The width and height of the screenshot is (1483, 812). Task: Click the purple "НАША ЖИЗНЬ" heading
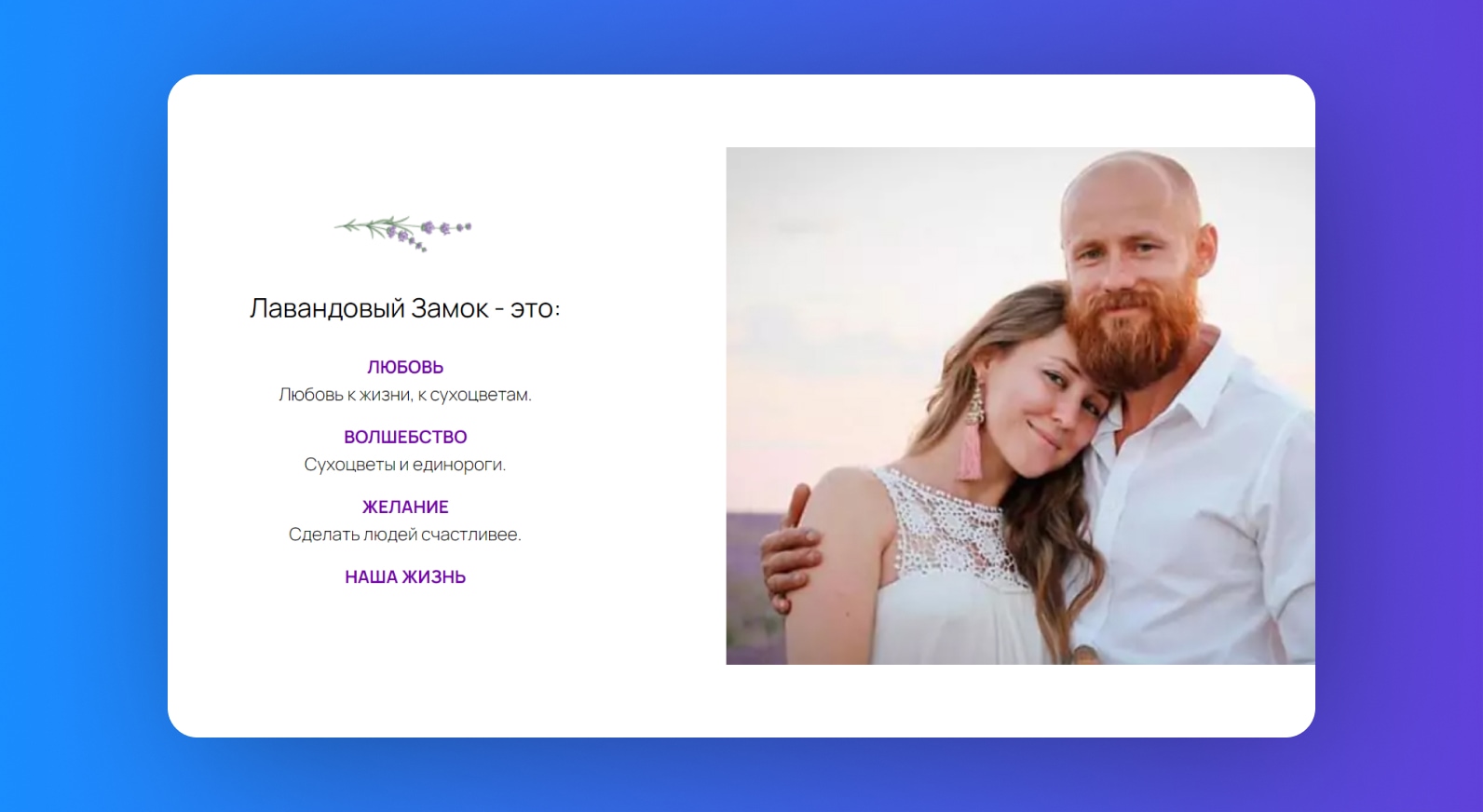(x=405, y=576)
